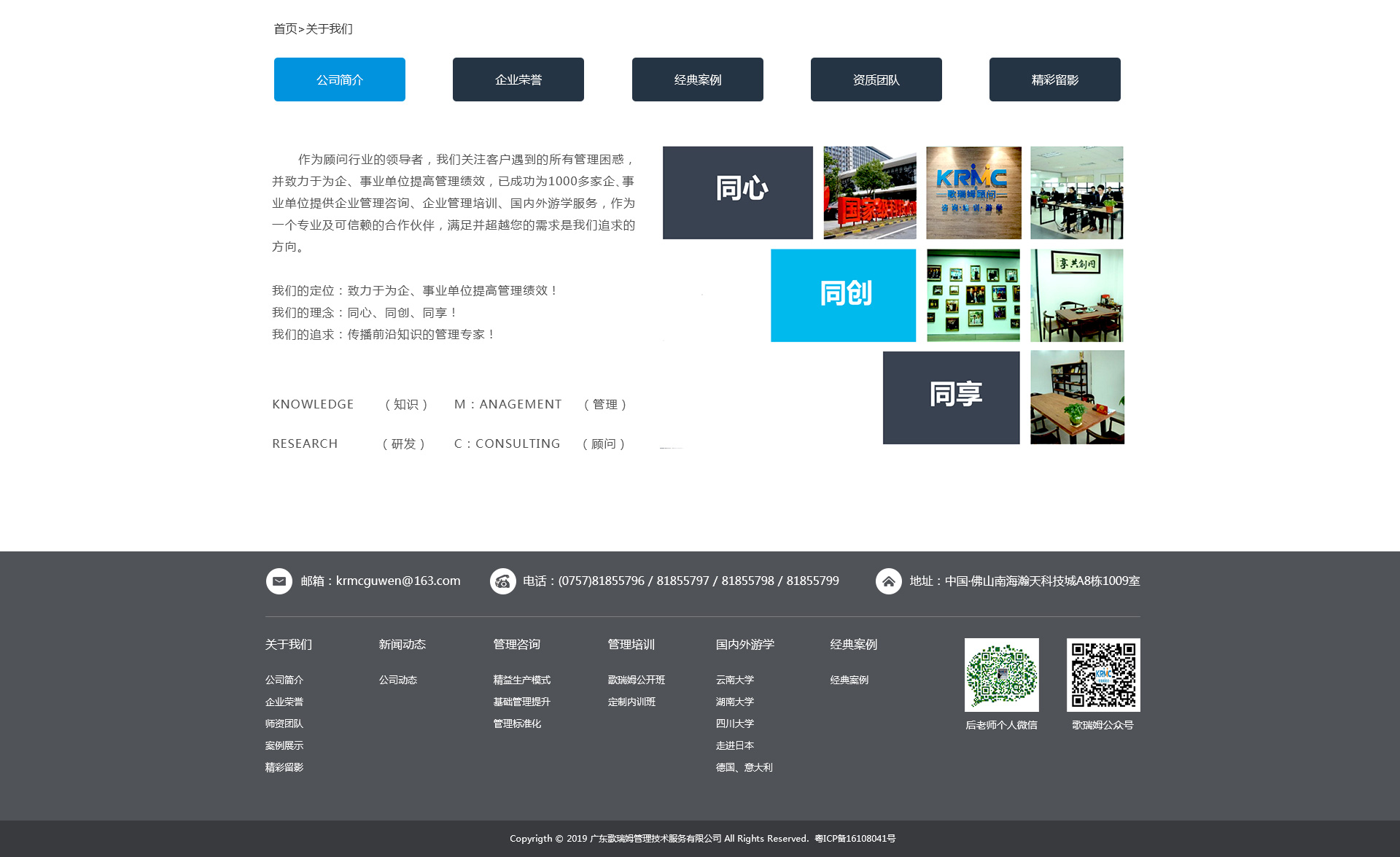This screenshot has height=857, width=1400.
Task: Switch to the 经典案例 tab
Action: tap(697, 80)
